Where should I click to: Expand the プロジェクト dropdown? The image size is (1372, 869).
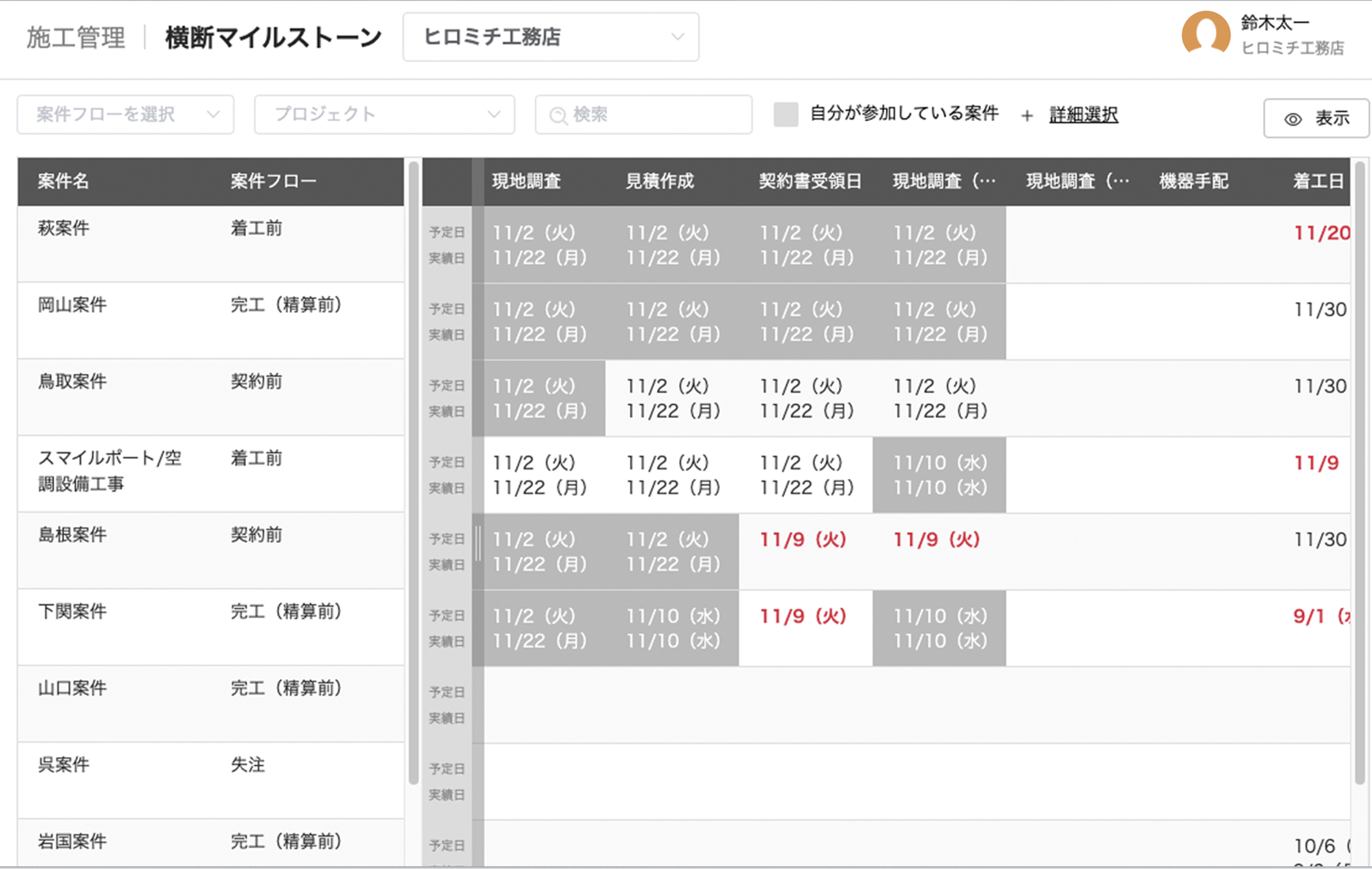[385, 114]
